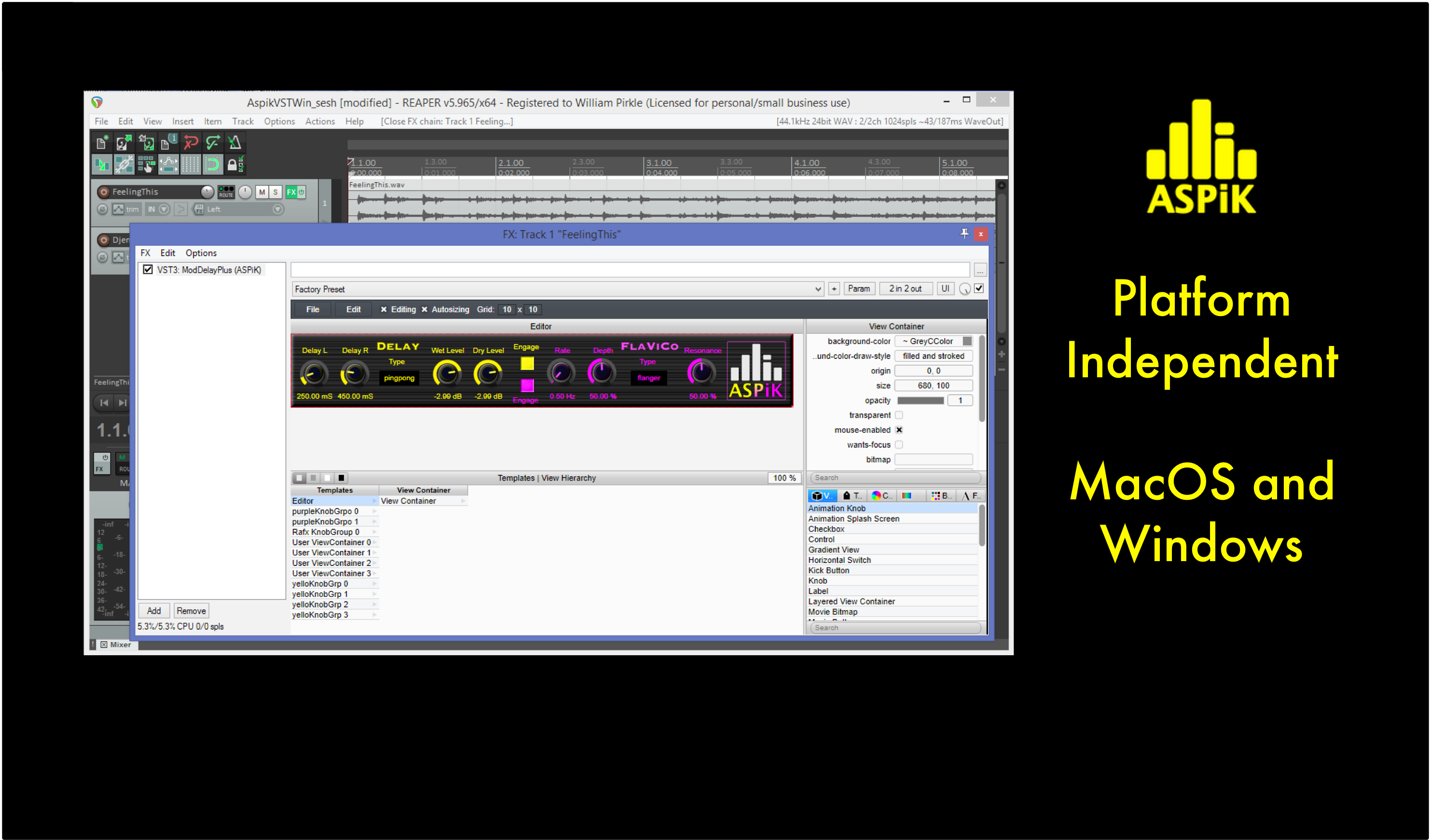Click the UI button

click(945, 289)
